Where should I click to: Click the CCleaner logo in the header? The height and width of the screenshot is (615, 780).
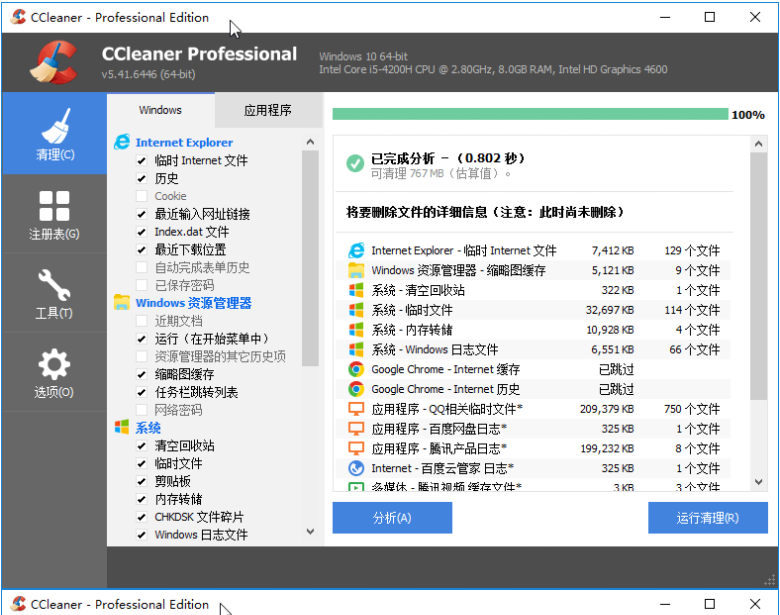coord(54,62)
